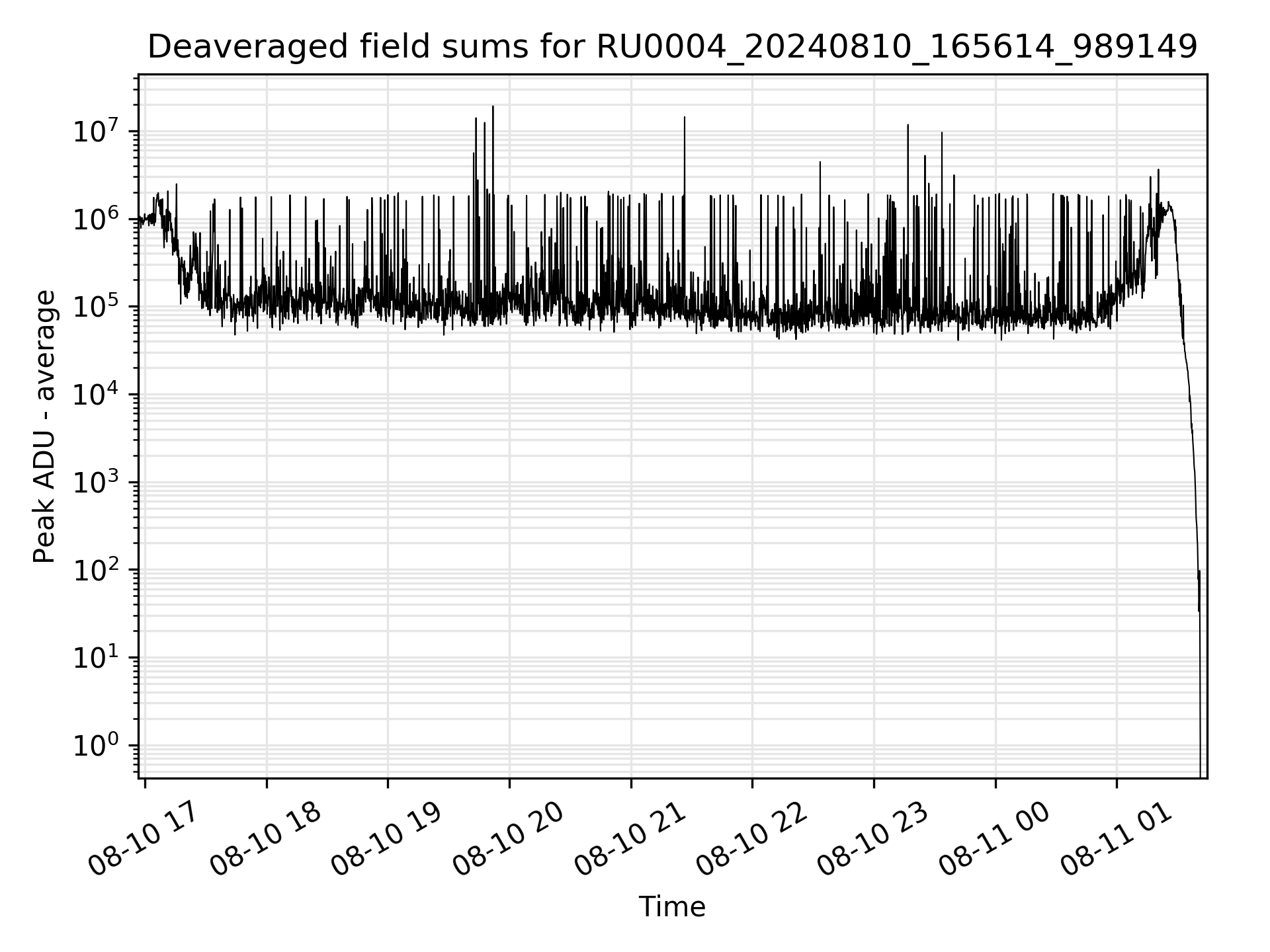Click the plot title 'Deaveraged field sums for RU0004_20240810_165614_989149'

(x=672, y=47)
